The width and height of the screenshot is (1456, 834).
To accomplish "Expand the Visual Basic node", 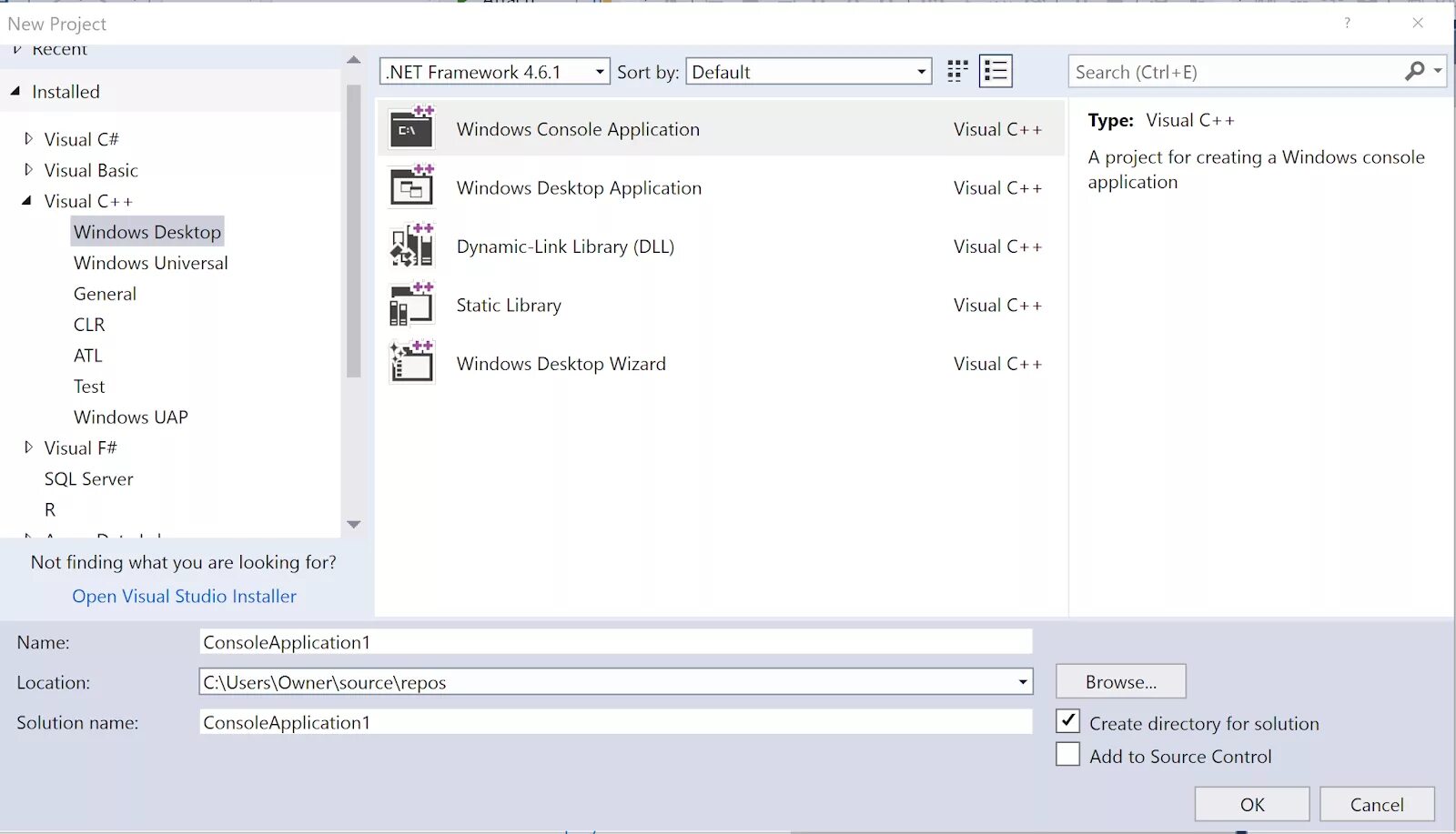I will tap(28, 169).
